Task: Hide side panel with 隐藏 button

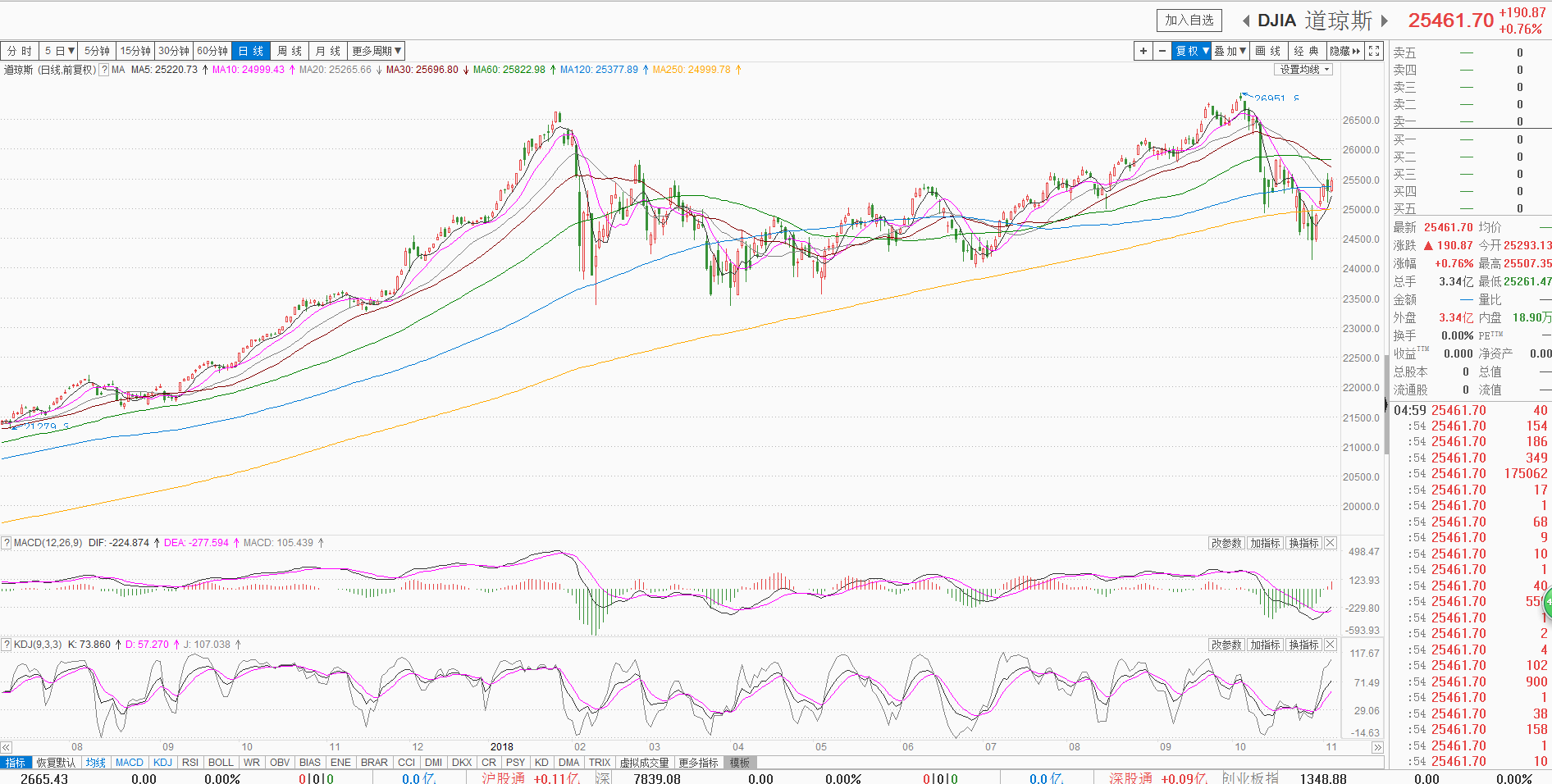Action: pos(1345,51)
